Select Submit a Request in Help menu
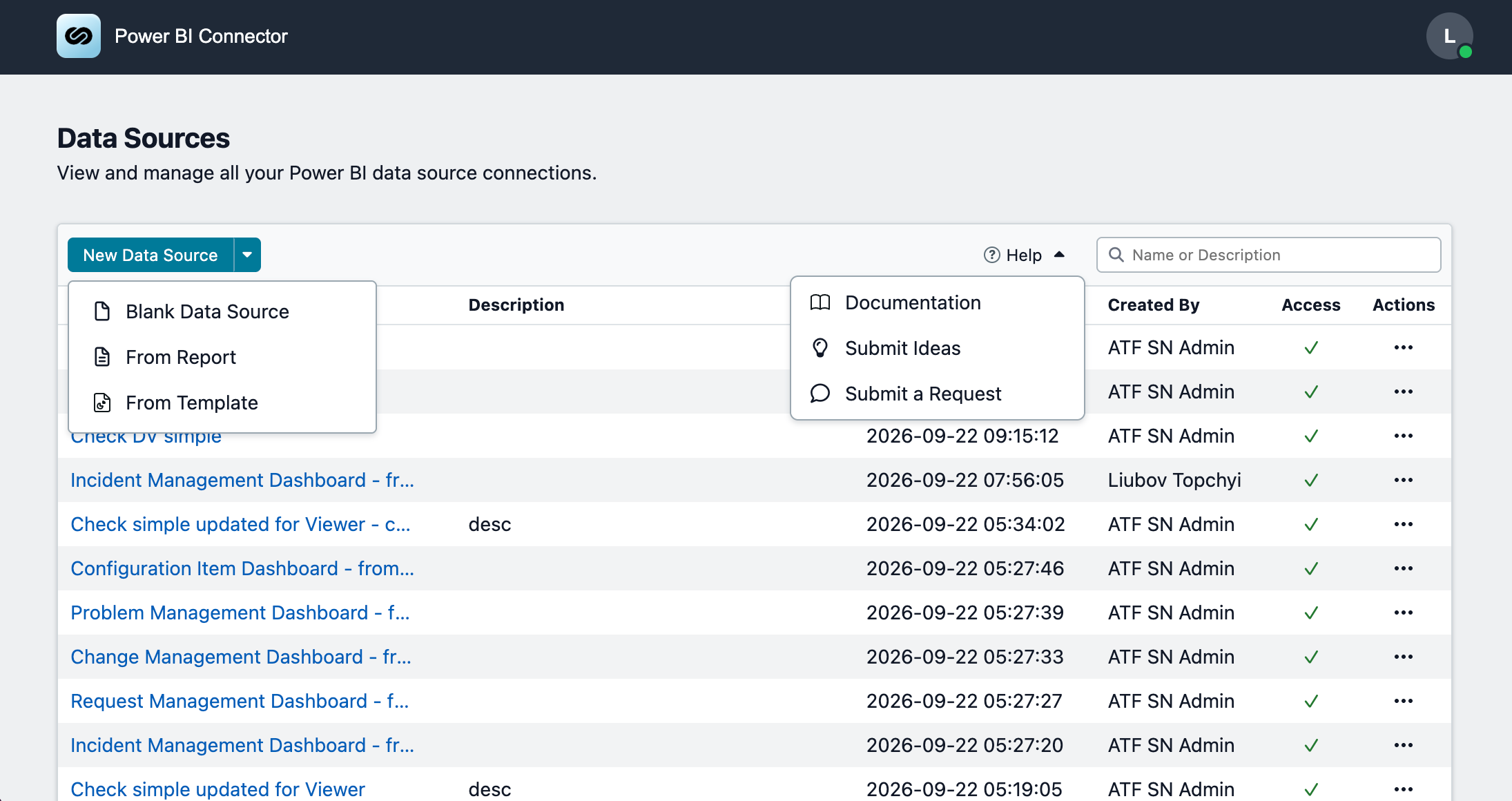The height and width of the screenshot is (801, 1512). click(938, 394)
